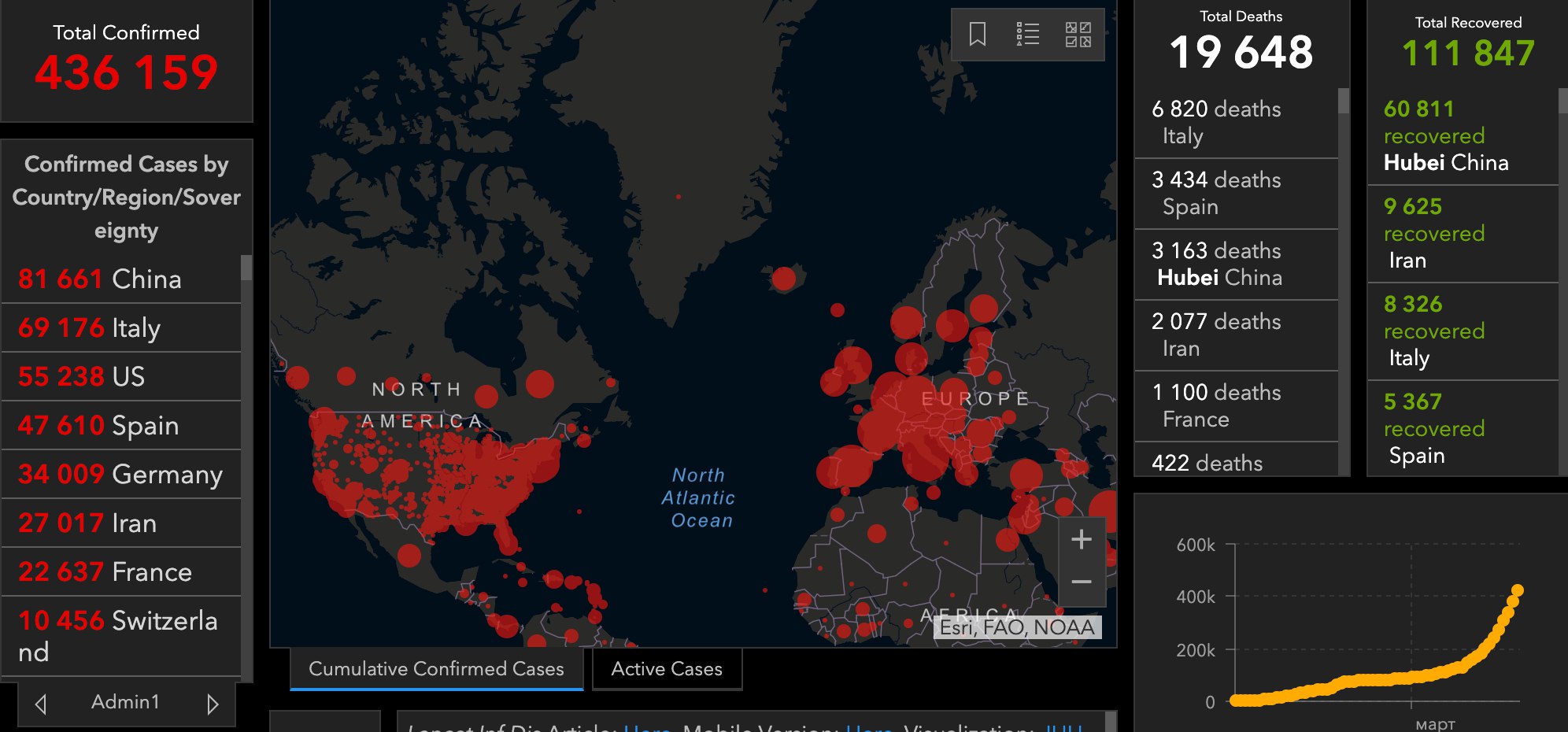
Task: Click the North Atlantic Ocean map label
Action: (x=699, y=497)
